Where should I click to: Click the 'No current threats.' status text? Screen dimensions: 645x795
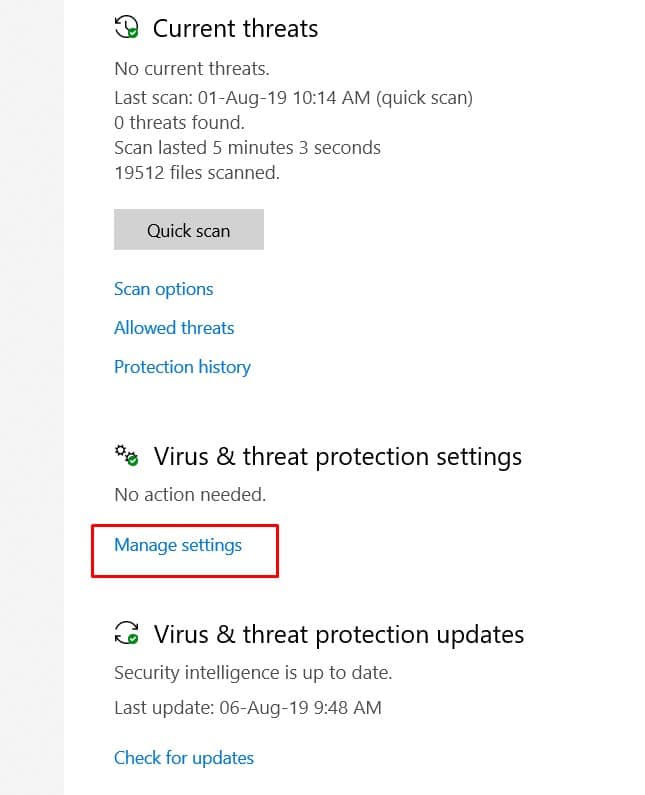[192, 70]
